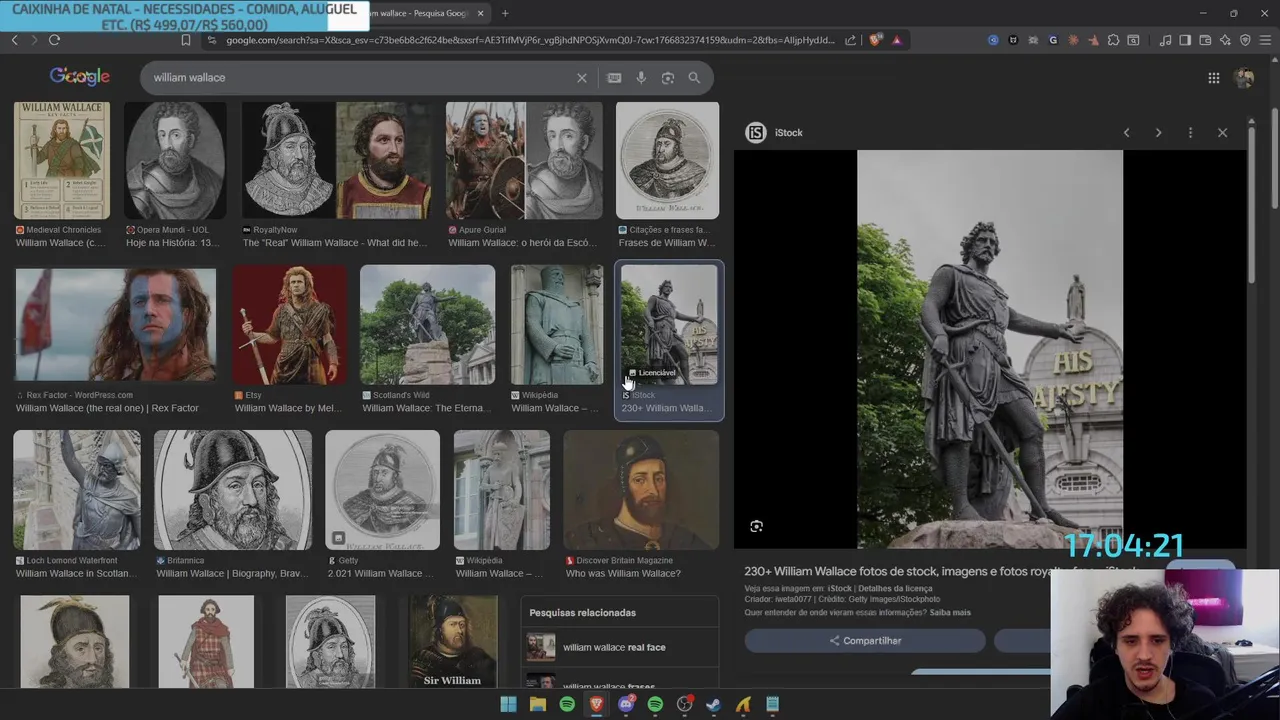Open the three-dot options menu in preview panel

pyautogui.click(x=1190, y=132)
